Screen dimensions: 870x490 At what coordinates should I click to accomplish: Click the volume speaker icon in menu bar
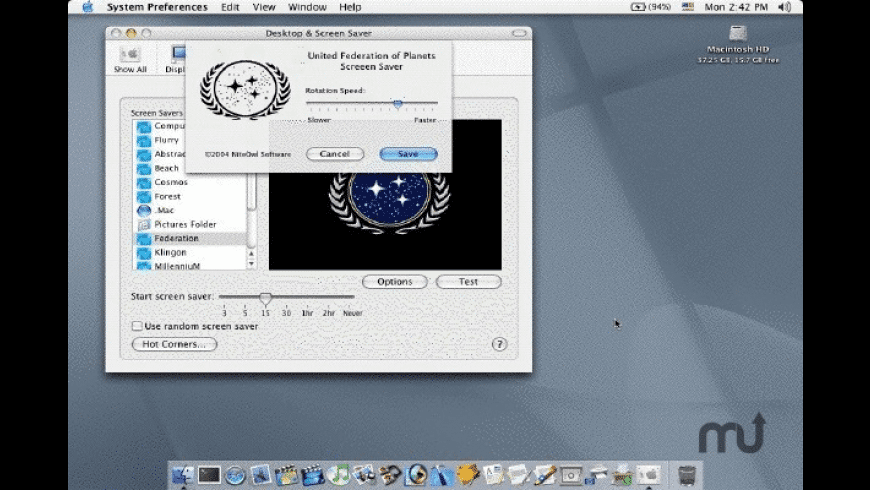coord(783,7)
